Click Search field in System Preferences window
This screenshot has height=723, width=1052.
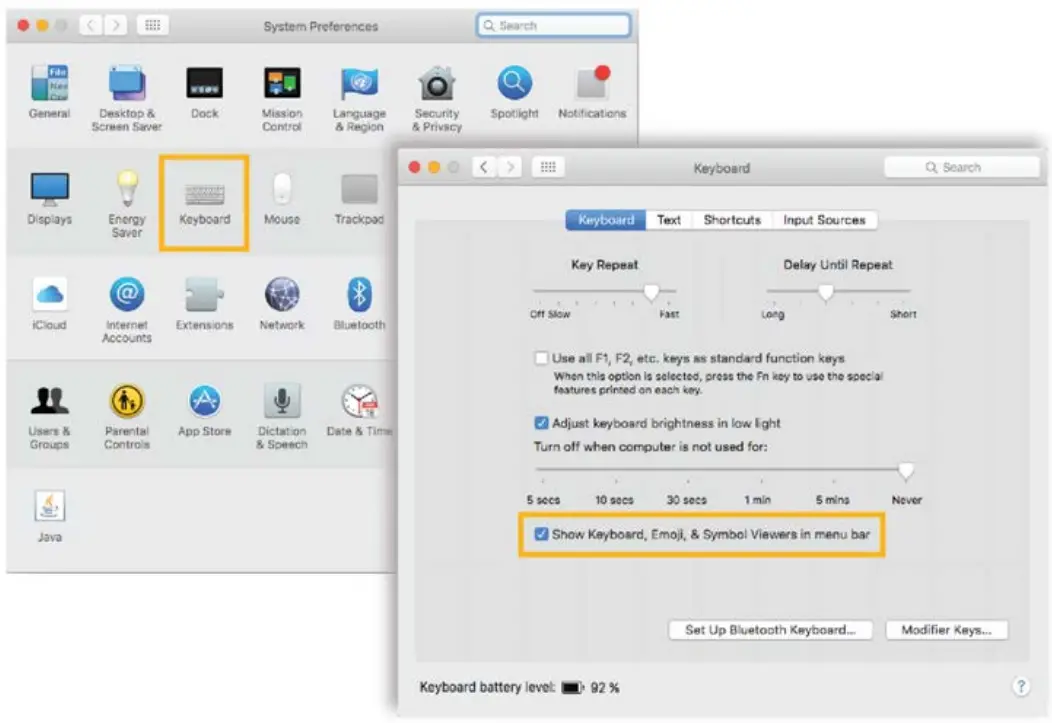pos(554,25)
